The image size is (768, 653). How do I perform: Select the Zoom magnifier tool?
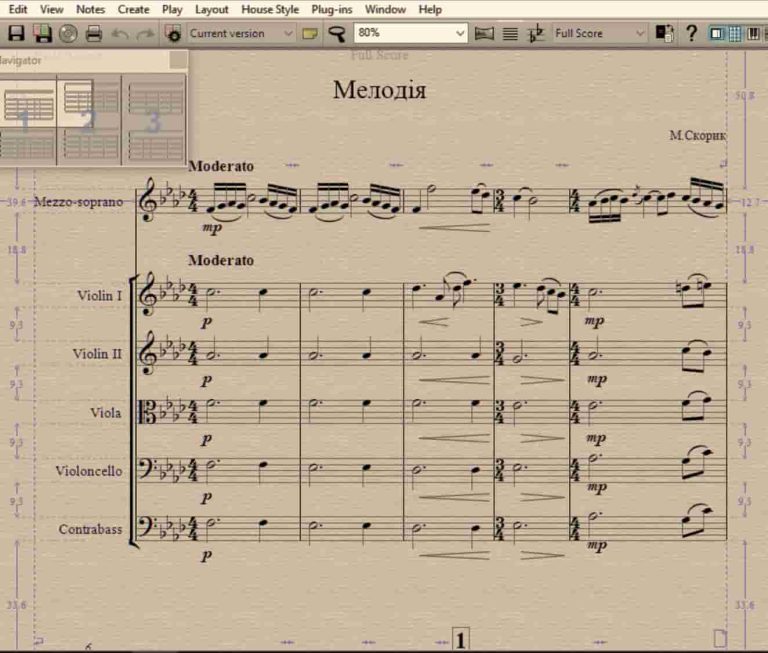336,34
